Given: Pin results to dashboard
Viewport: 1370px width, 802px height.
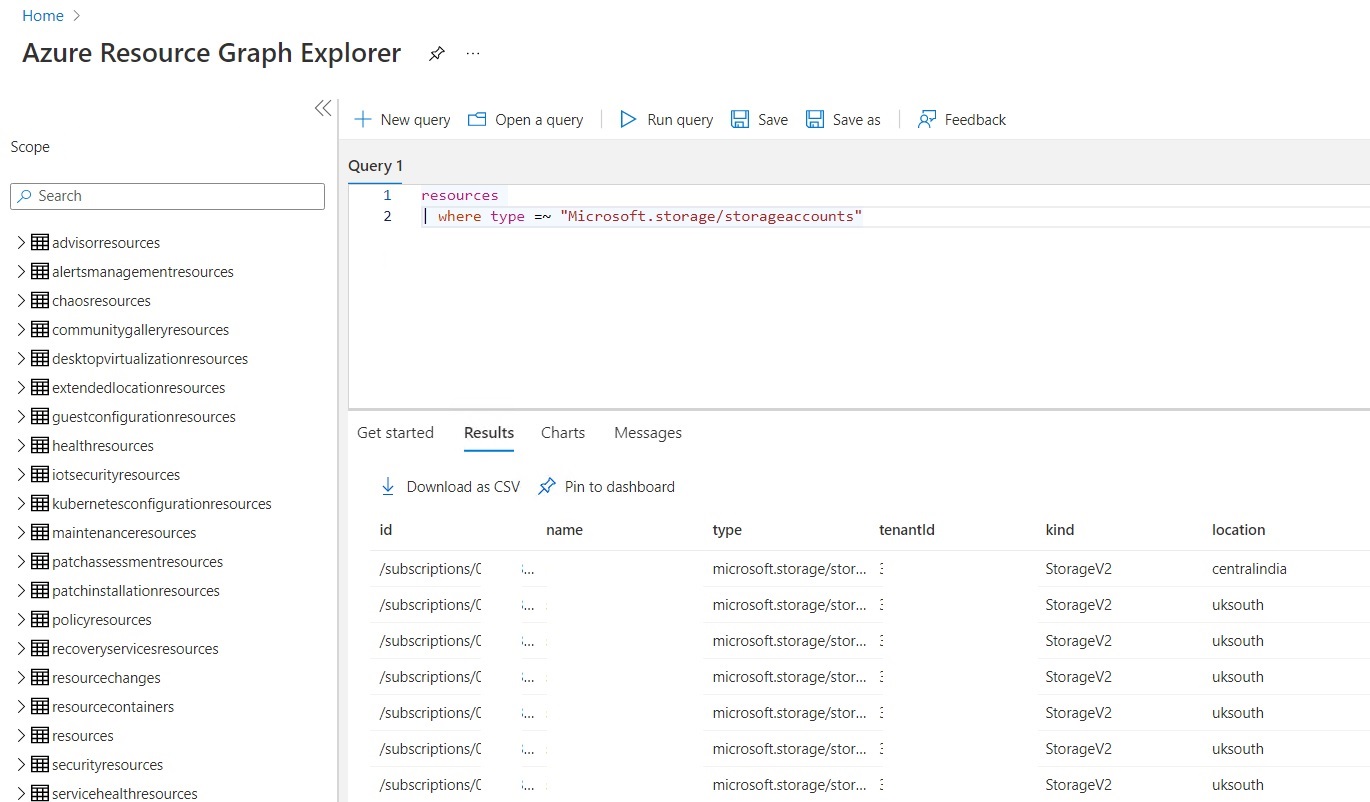Looking at the screenshot, I should pos(607,487).
